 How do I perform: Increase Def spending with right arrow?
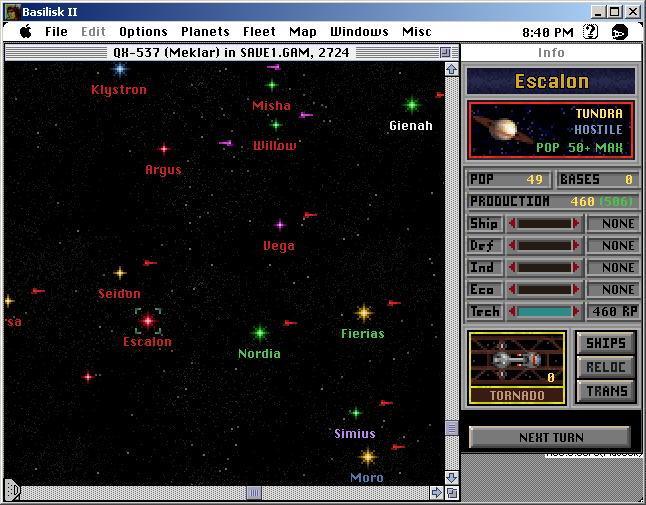(576, 246)
